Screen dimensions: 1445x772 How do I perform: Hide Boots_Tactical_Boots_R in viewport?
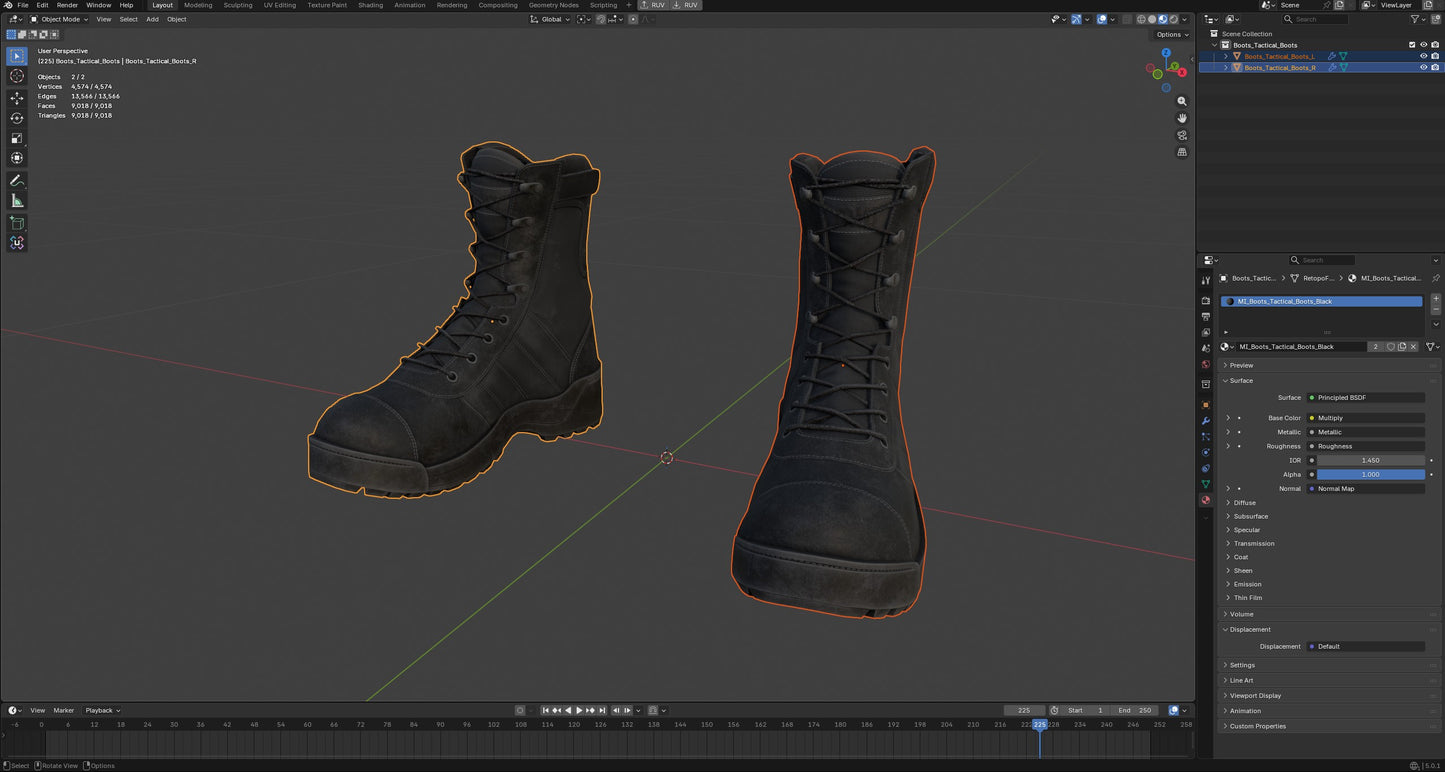(x=1423, y=68)
